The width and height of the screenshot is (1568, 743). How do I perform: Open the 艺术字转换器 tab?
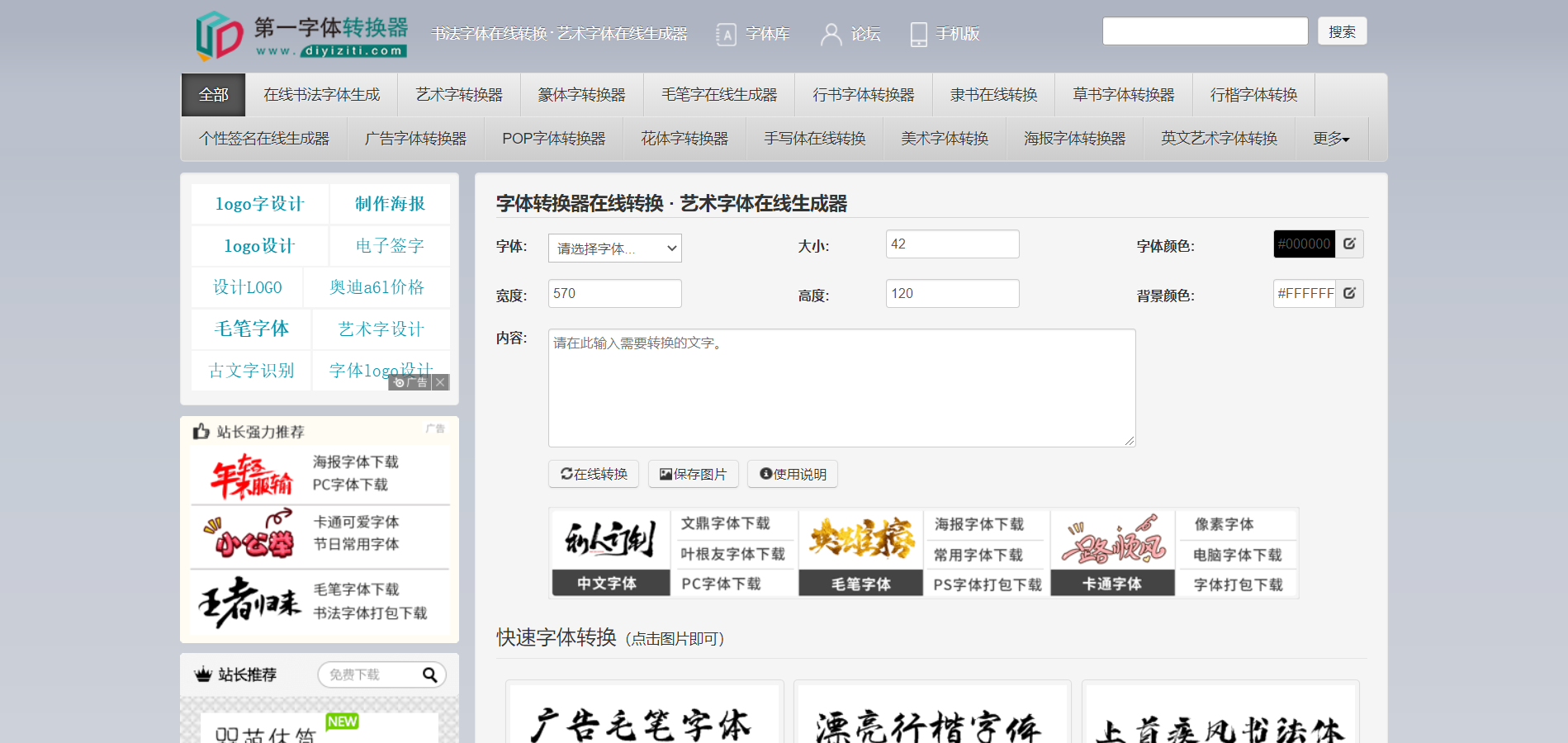pyautogui.click(x=459, y=95)
